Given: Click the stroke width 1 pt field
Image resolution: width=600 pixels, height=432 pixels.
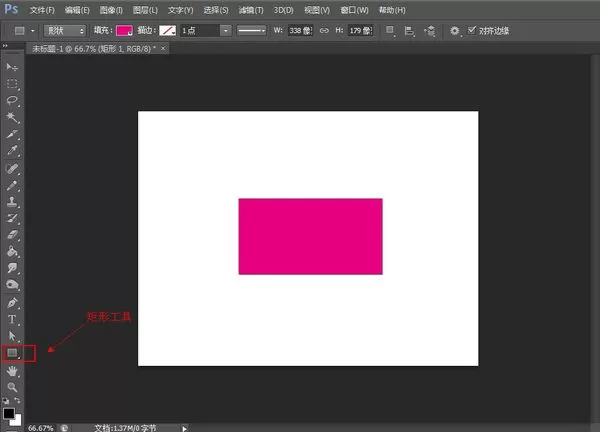Looking at the screenshot, I should pyautogui.click(x=201, y=31).
